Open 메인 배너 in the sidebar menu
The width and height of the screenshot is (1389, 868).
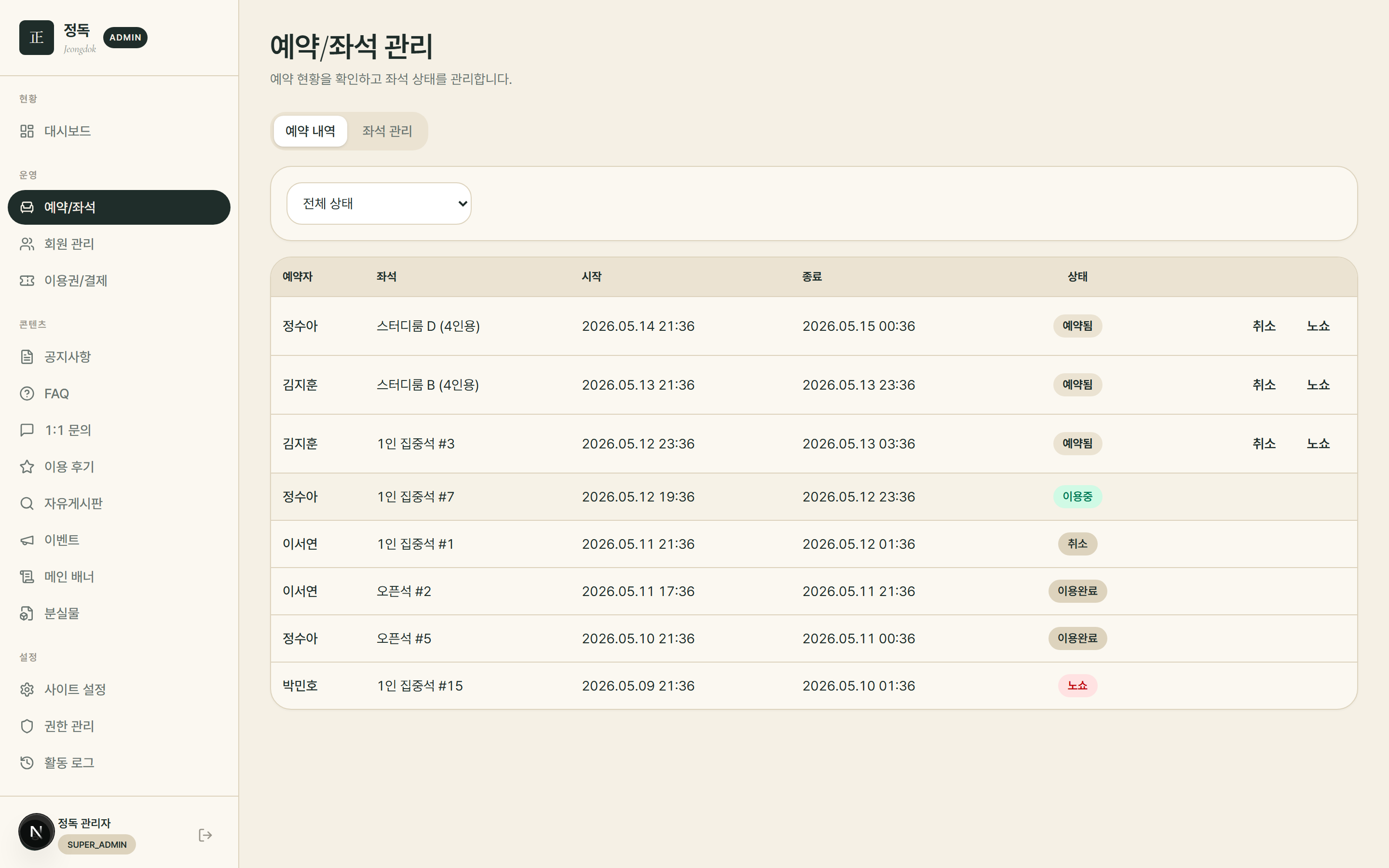[119, 577]
